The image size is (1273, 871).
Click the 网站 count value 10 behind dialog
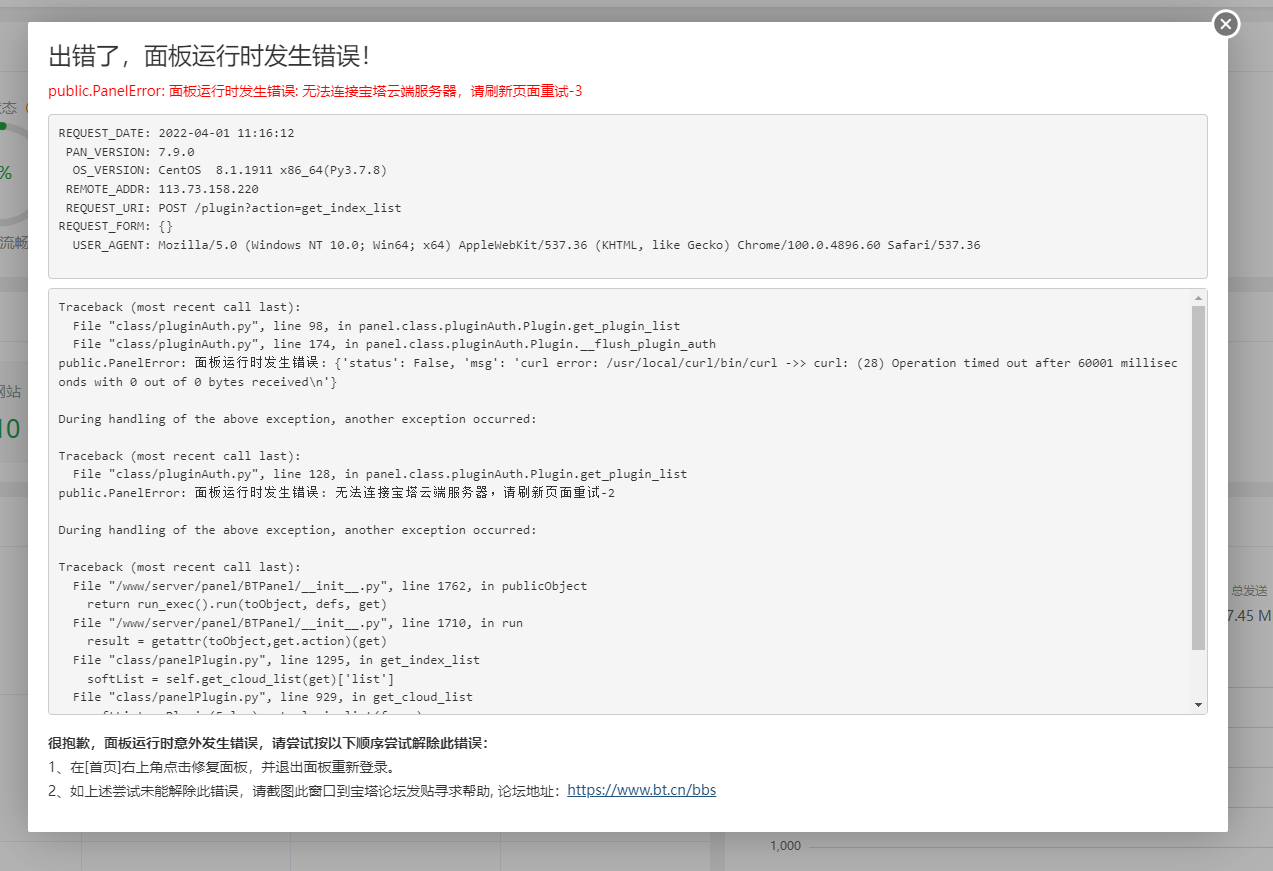(x=9, y=428)
